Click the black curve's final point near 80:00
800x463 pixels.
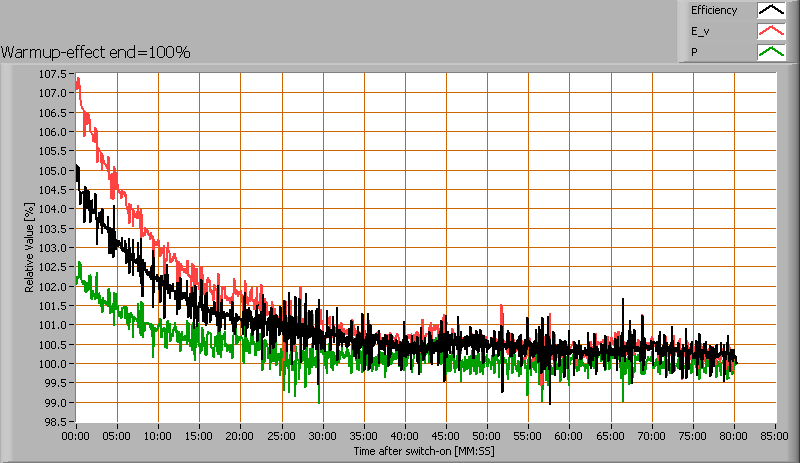point(736,361)
